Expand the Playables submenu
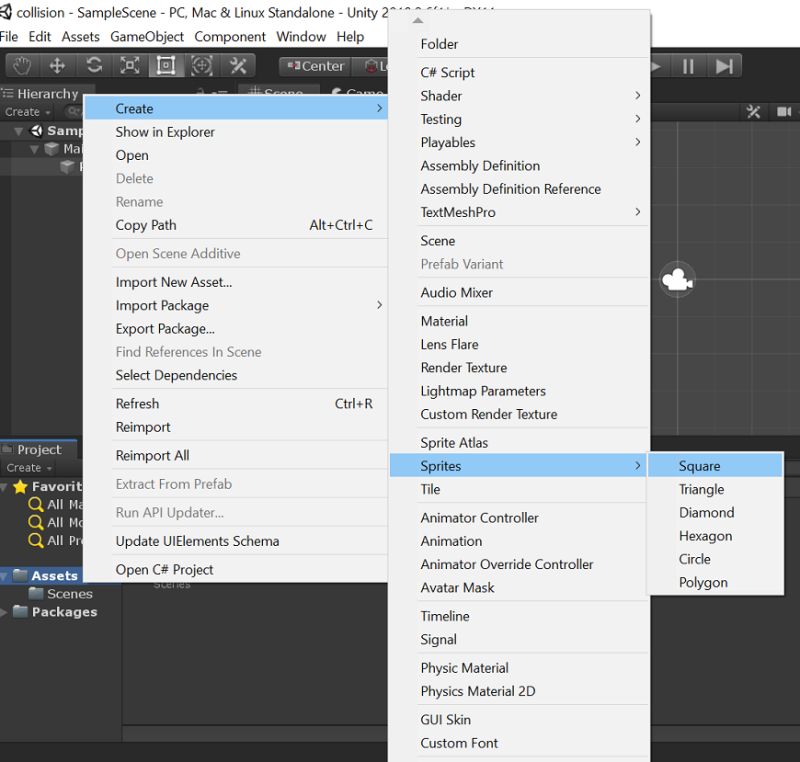Screen dimensions: 800x762 click(x=519, y=142)
